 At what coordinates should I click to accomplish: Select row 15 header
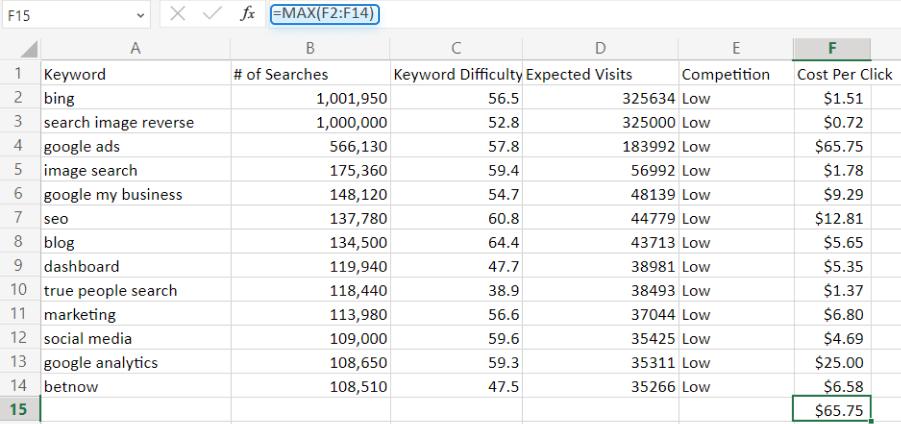point(20,410)
